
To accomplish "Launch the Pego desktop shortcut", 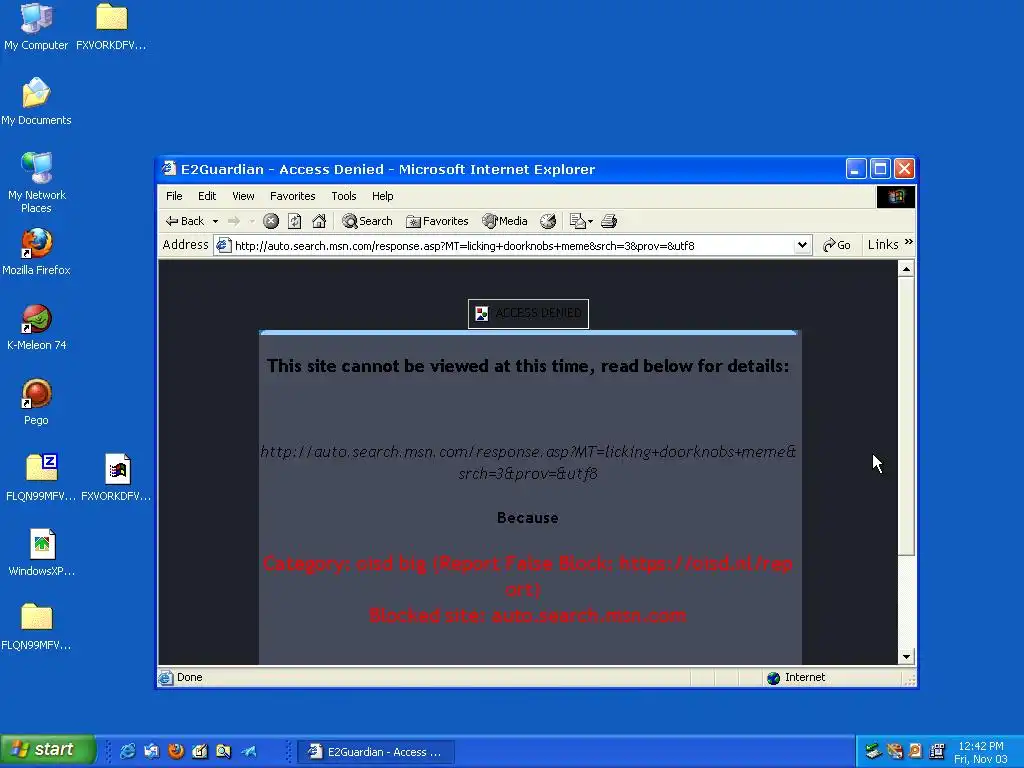I will tap(36, 402).
